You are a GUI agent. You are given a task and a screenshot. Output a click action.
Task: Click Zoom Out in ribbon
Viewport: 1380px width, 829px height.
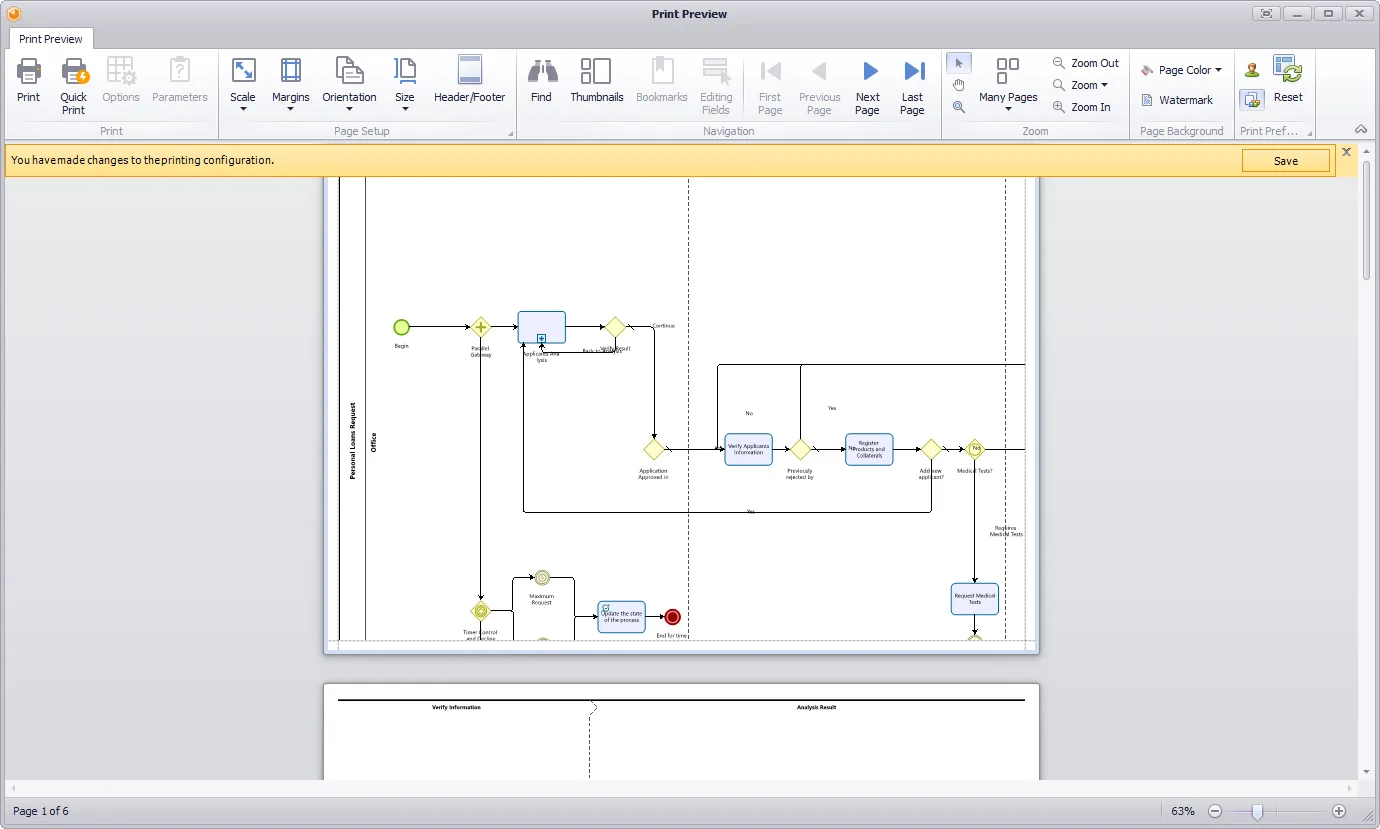[1086, 63]
